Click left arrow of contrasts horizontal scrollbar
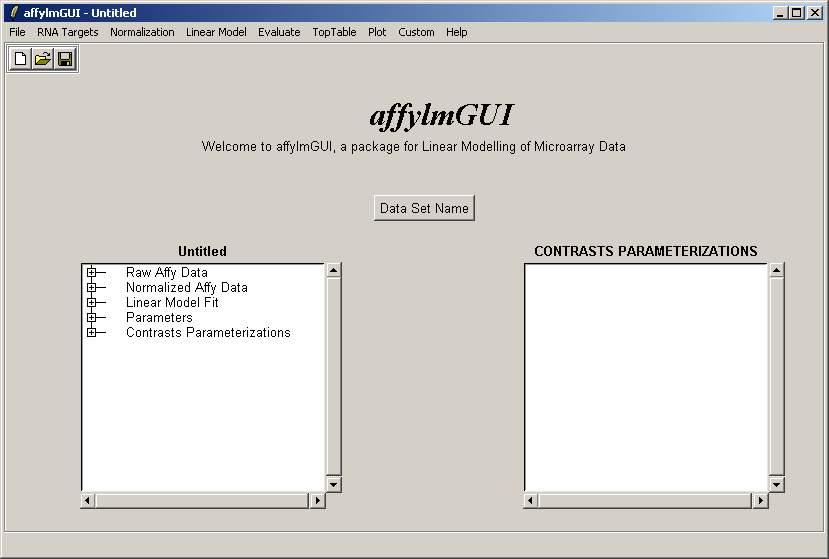 [532, 500]
